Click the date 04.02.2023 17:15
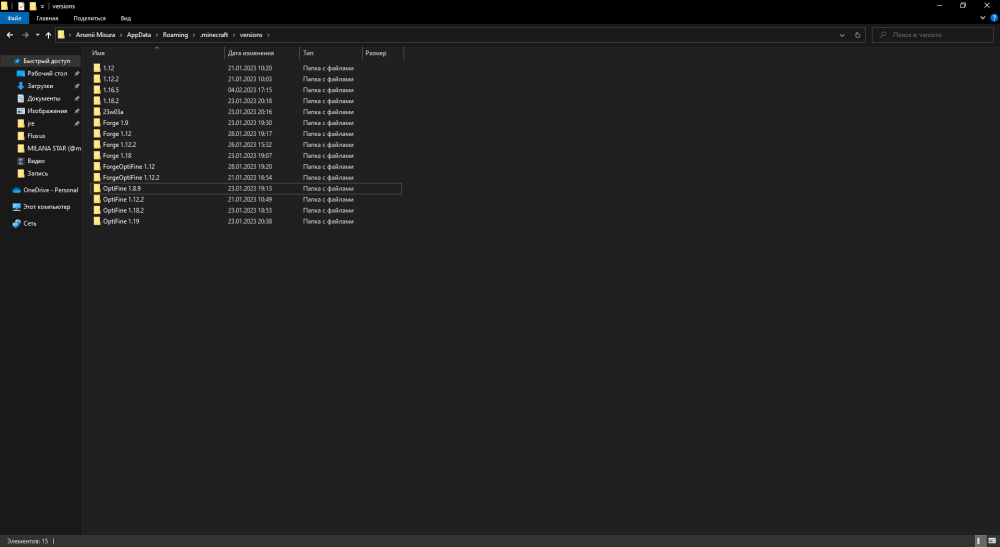The width and height of the screenshot is (1000, 547). (x=250, y=90)
